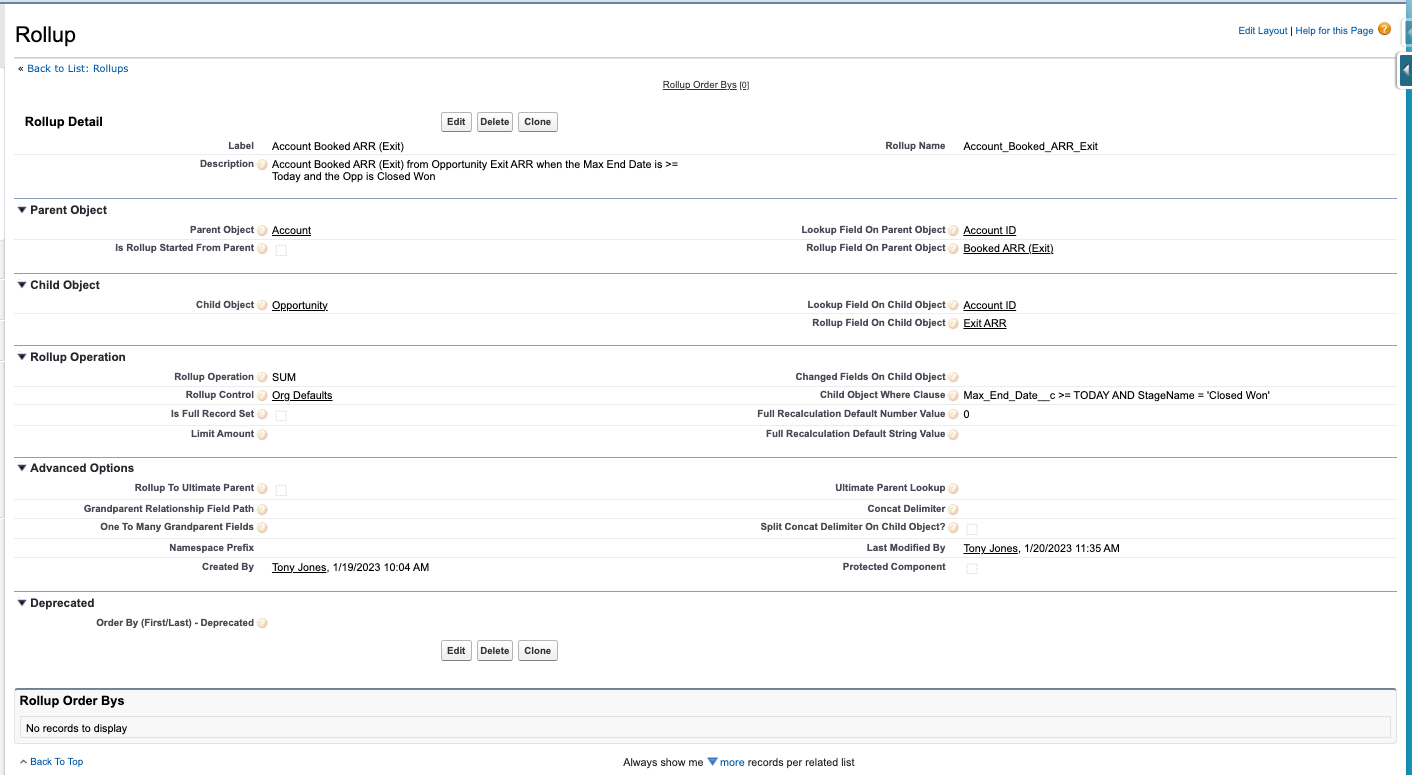Open the Opportunity child object link

[299, 305]
